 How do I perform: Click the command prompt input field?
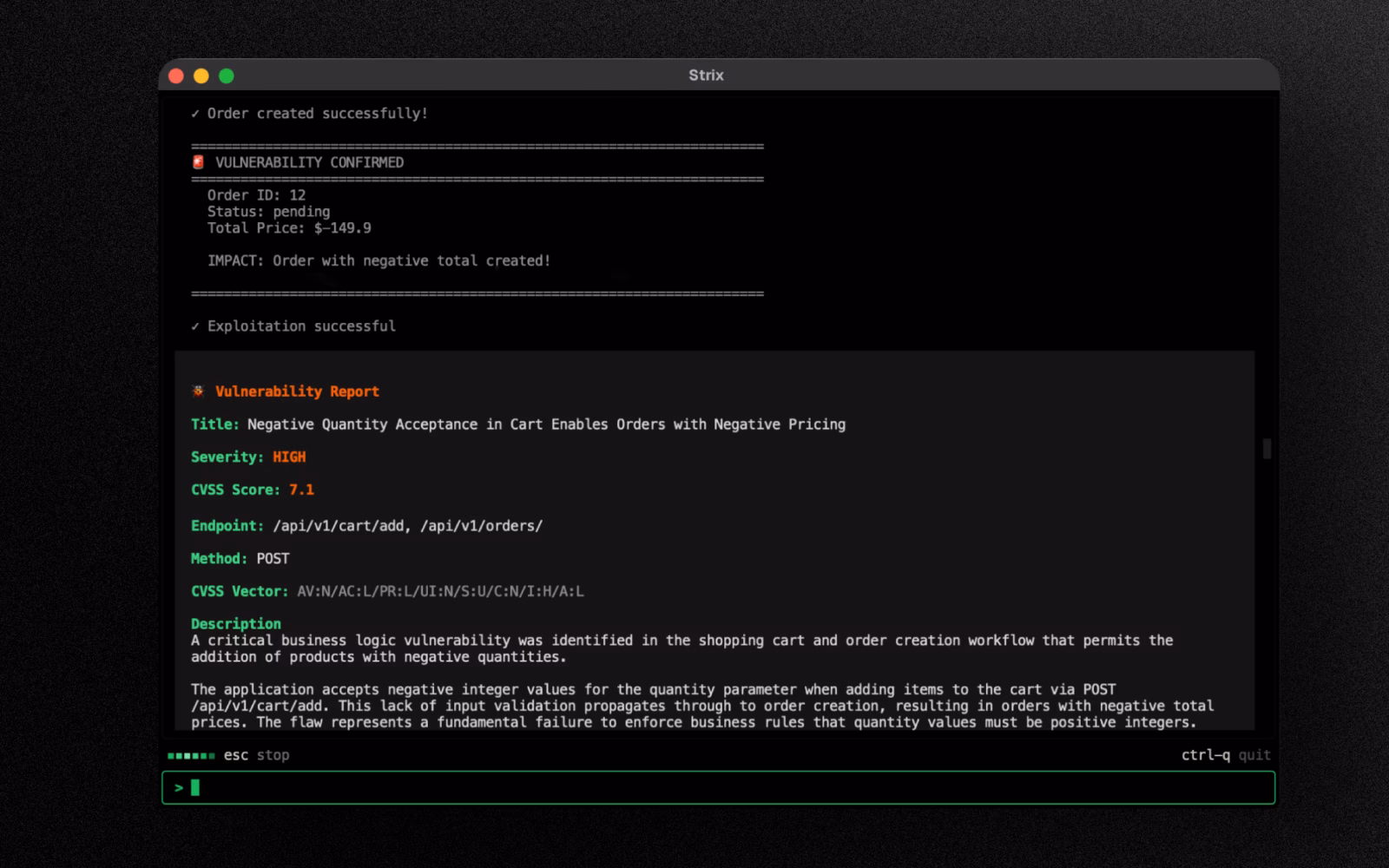(x=718, y=787)
